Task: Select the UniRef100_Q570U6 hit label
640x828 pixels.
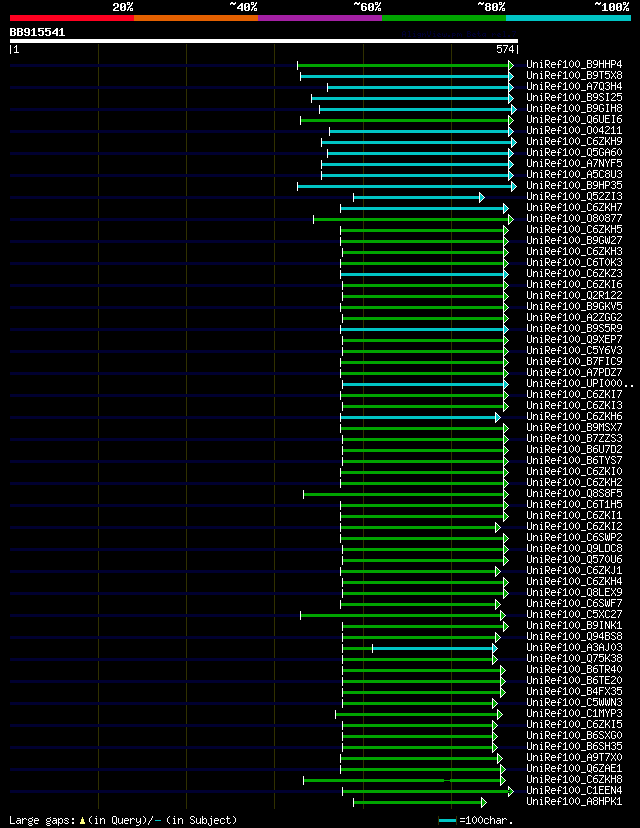Action: click(574, 559)
